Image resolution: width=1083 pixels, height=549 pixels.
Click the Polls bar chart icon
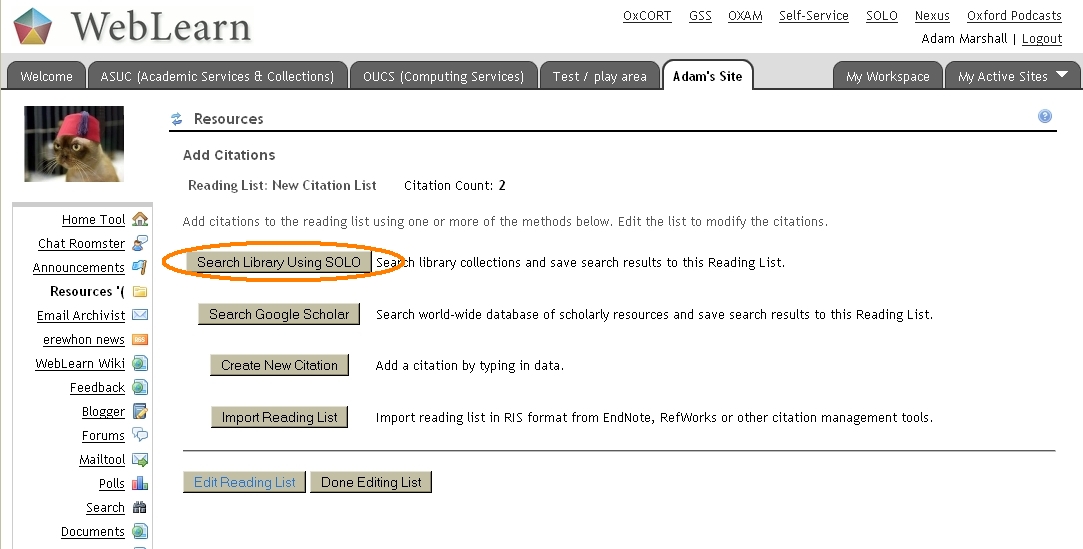tap(140, 483)
